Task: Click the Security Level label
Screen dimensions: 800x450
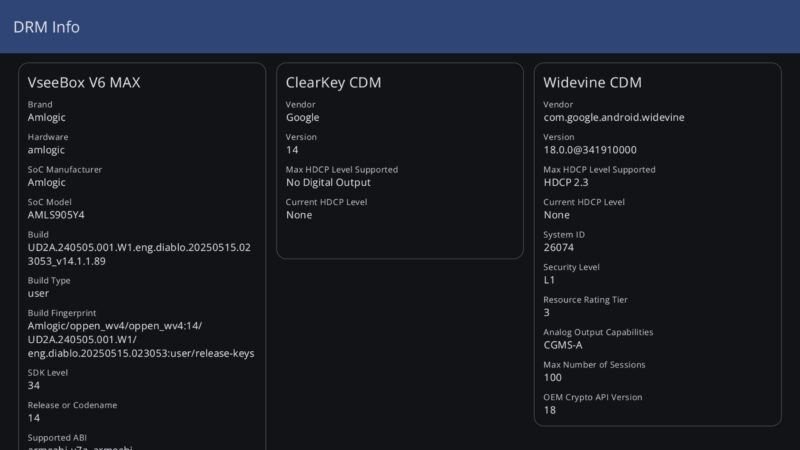Action: (571, 267)
